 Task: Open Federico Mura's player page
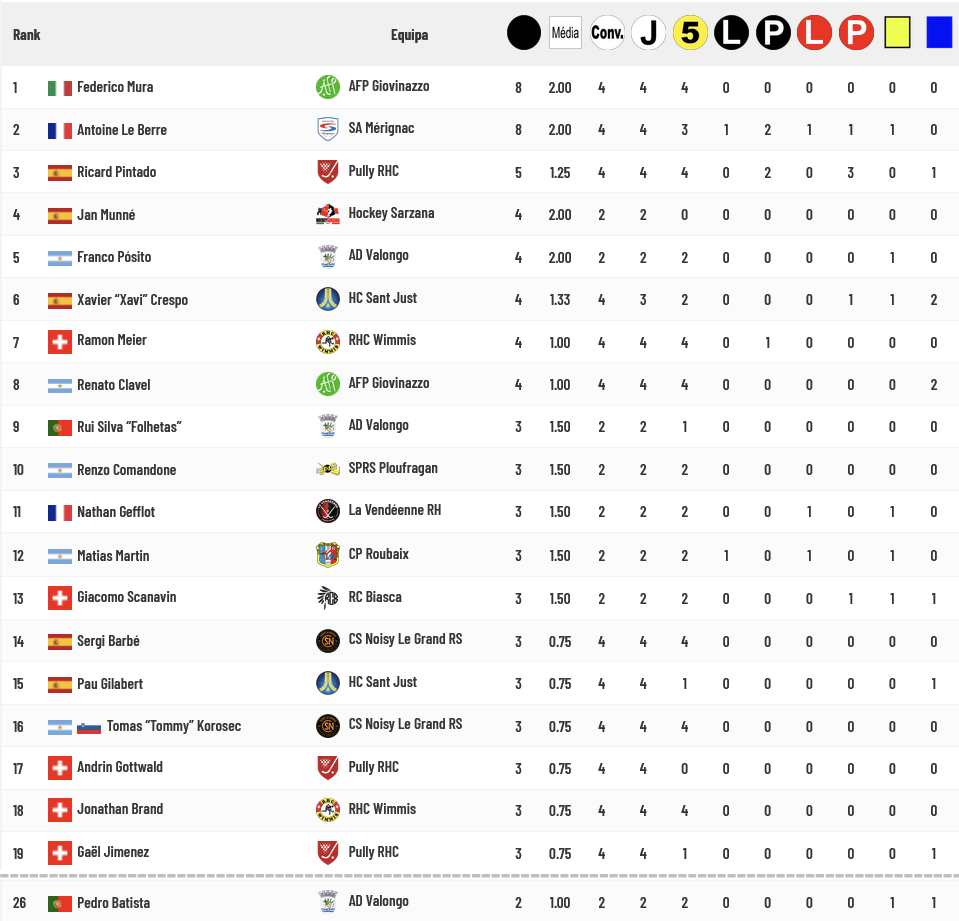[115, 87]
